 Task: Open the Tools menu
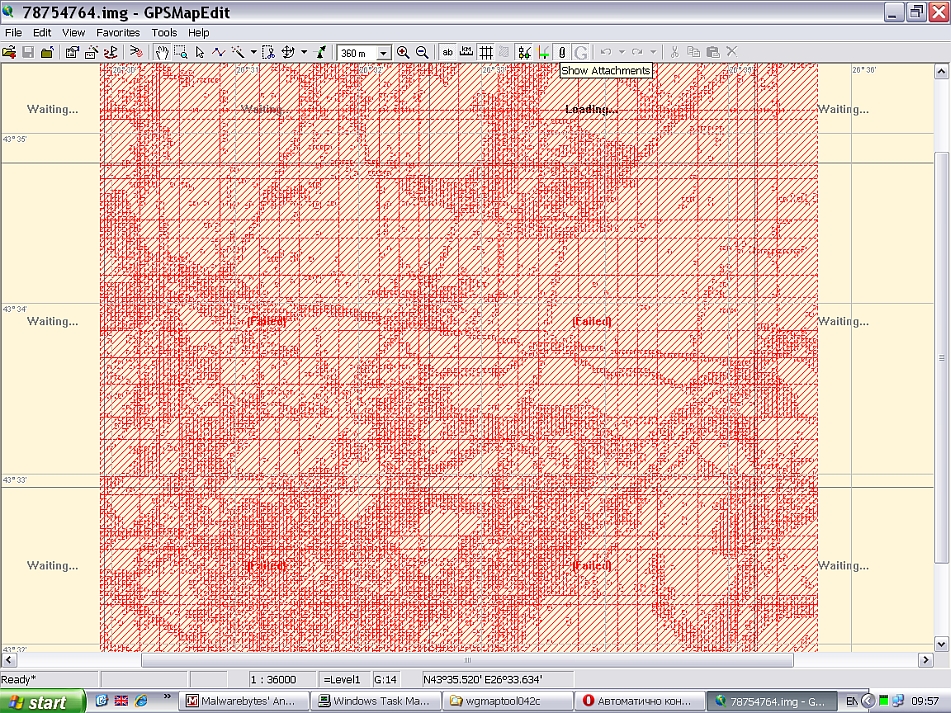pyautogui.click(x=164, y=32)
